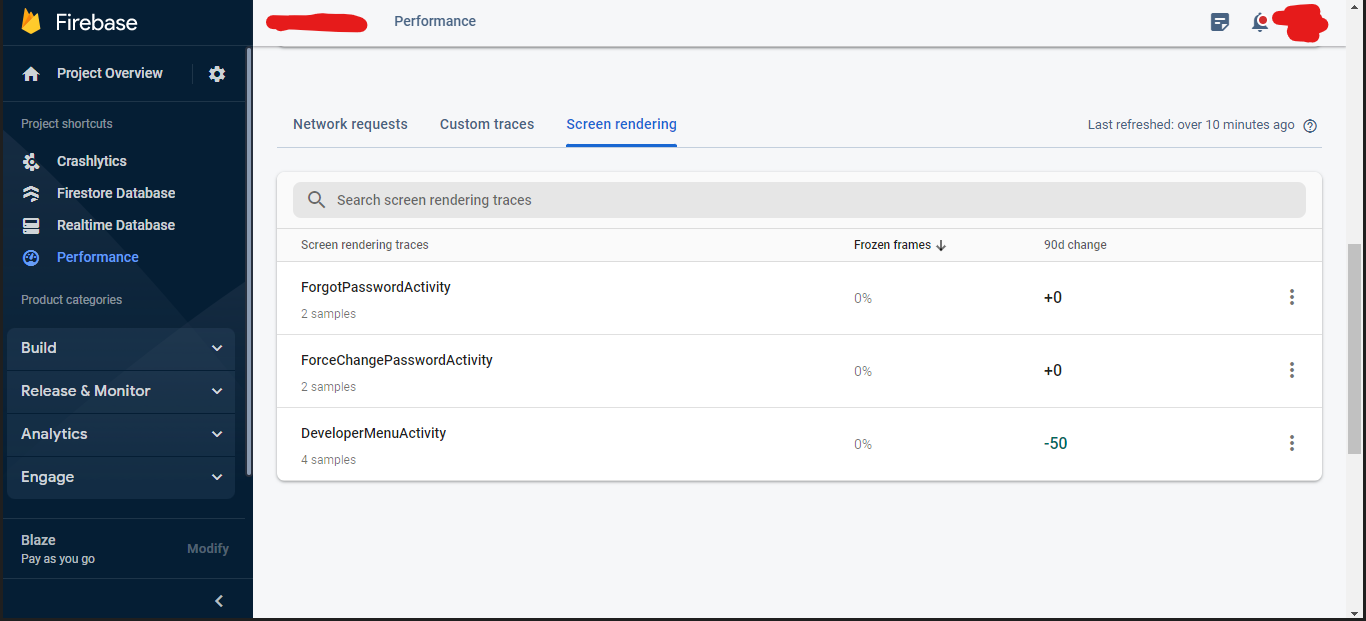The height and width of the screenshot is (621, 1366).
Task: Open project settings gear icon
Action: coord(217,74)
